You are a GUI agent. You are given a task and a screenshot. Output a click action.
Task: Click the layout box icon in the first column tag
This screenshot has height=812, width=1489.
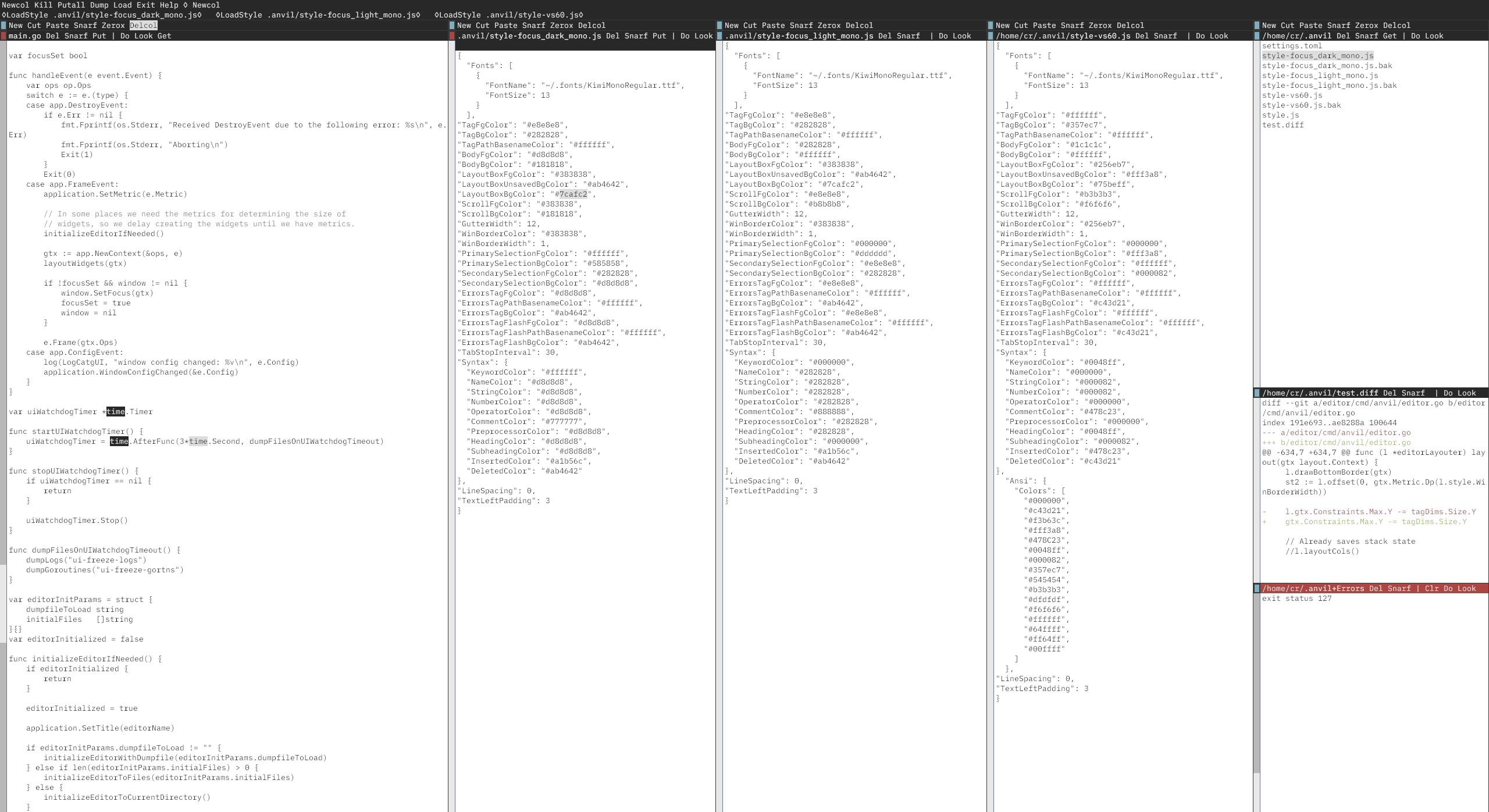point(4,25)
